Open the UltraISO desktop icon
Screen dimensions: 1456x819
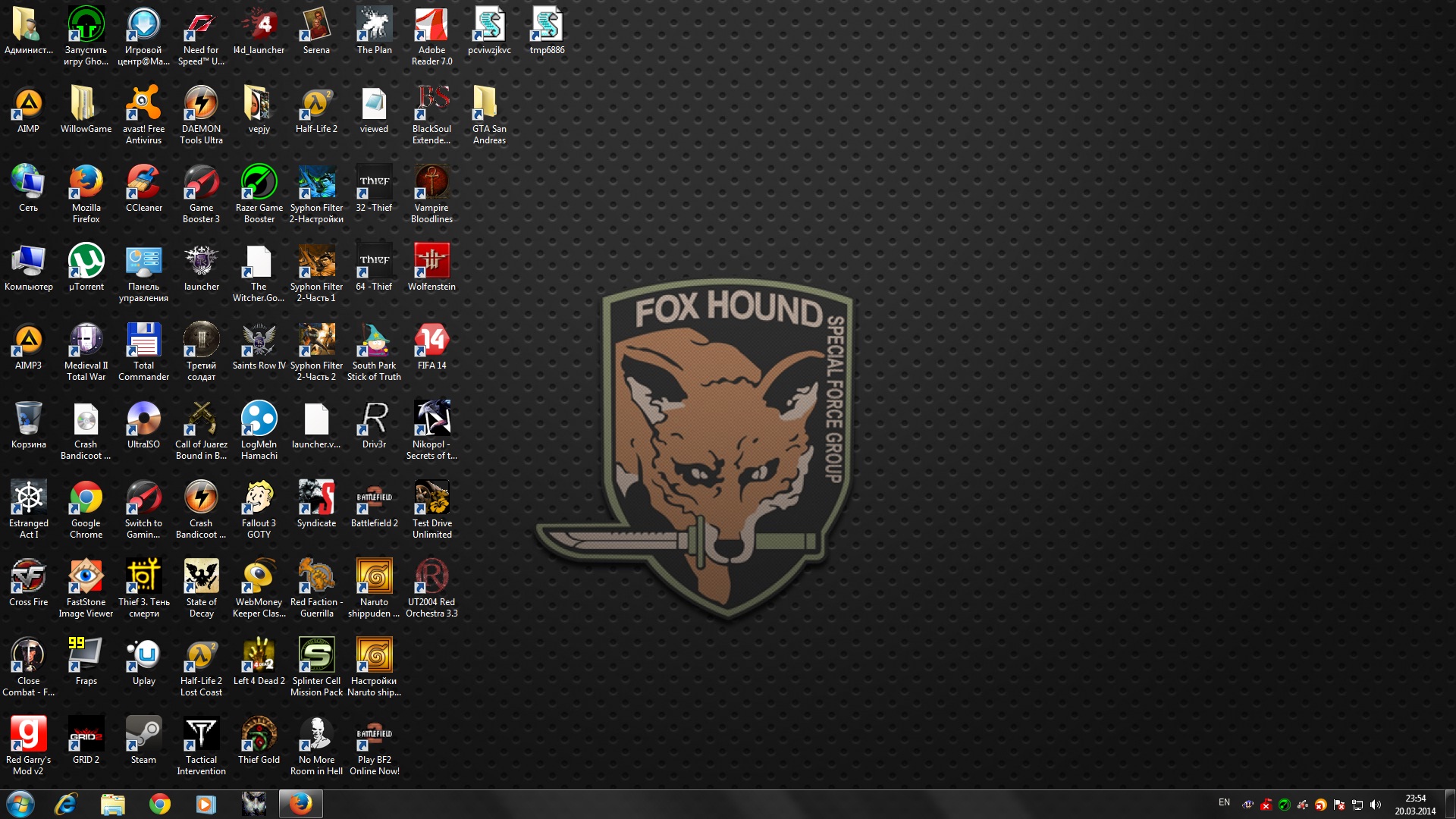(143, 425)
